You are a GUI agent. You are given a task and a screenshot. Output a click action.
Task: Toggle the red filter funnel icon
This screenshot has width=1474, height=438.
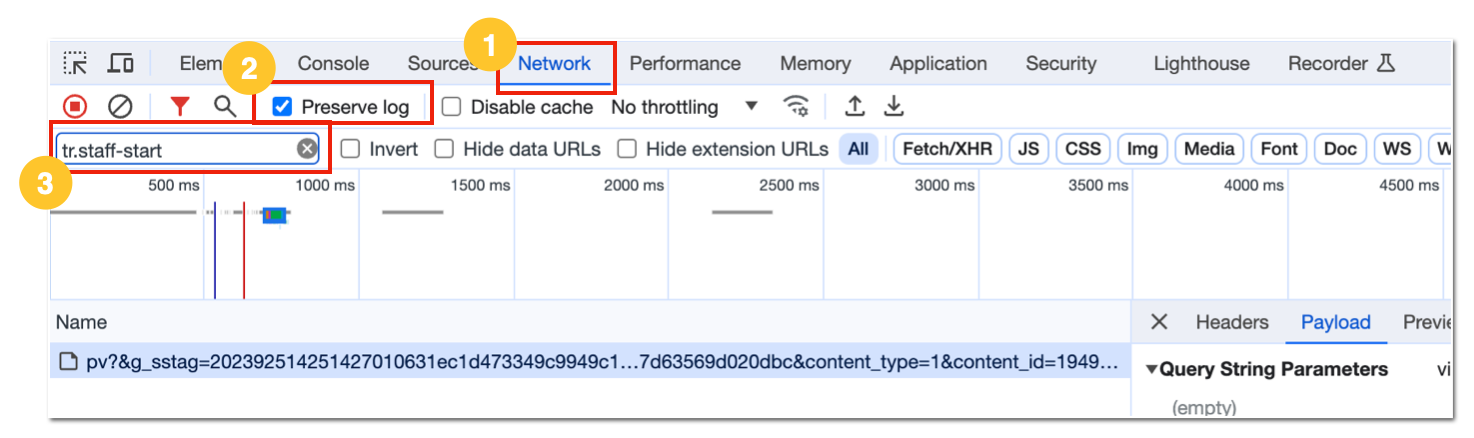click(x=180, y=106)
